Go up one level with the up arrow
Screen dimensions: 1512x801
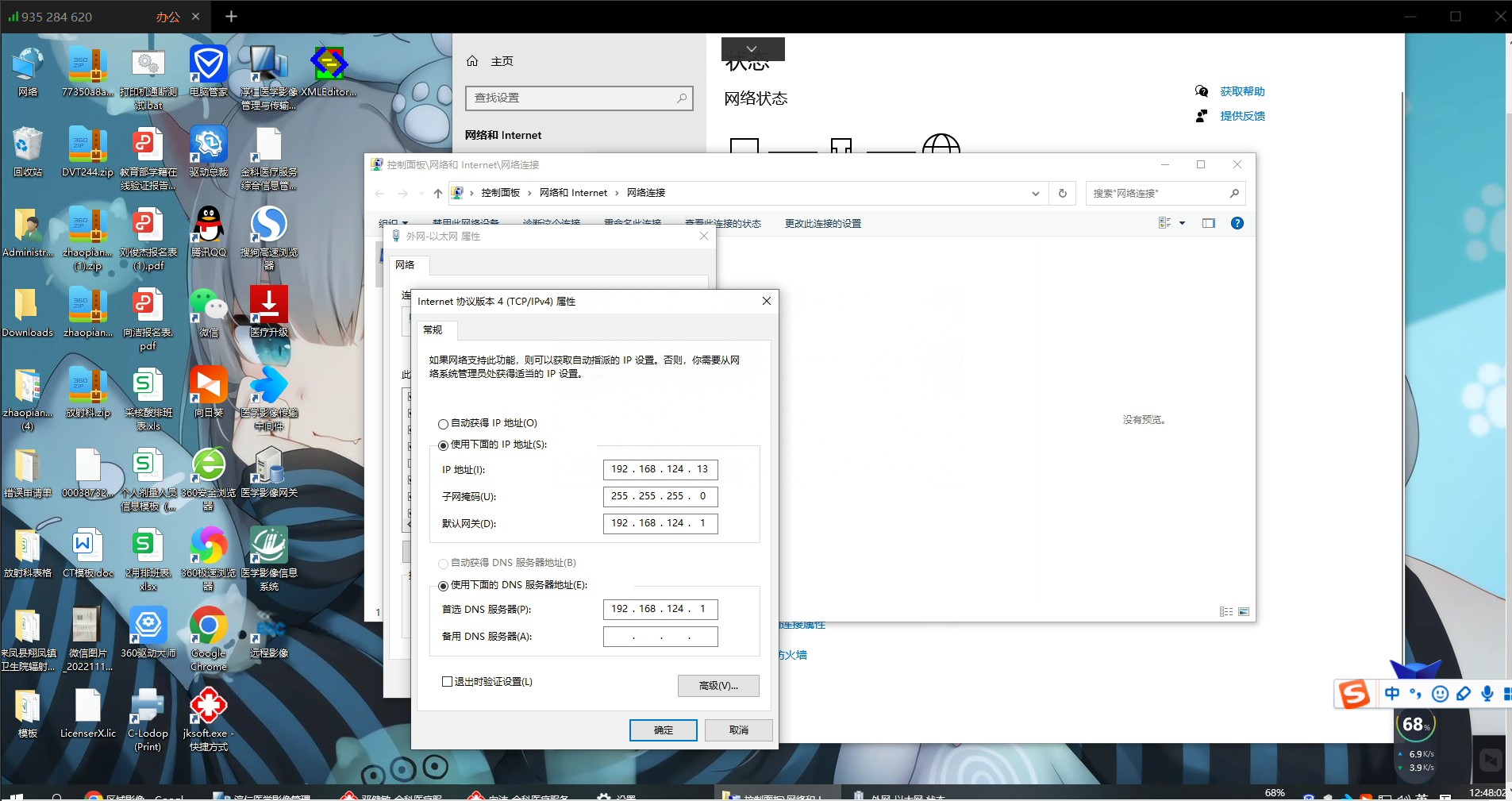437,194
